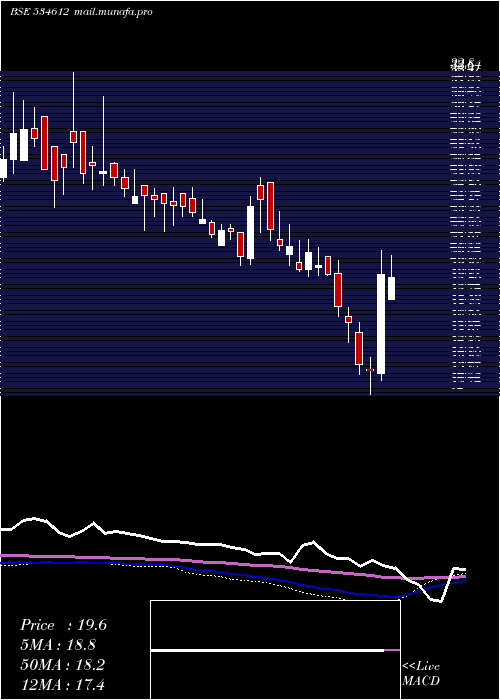Click the 'BSE 534612' ticker text
The width and height of the screenshot is (500, 700).
point(39,12)
